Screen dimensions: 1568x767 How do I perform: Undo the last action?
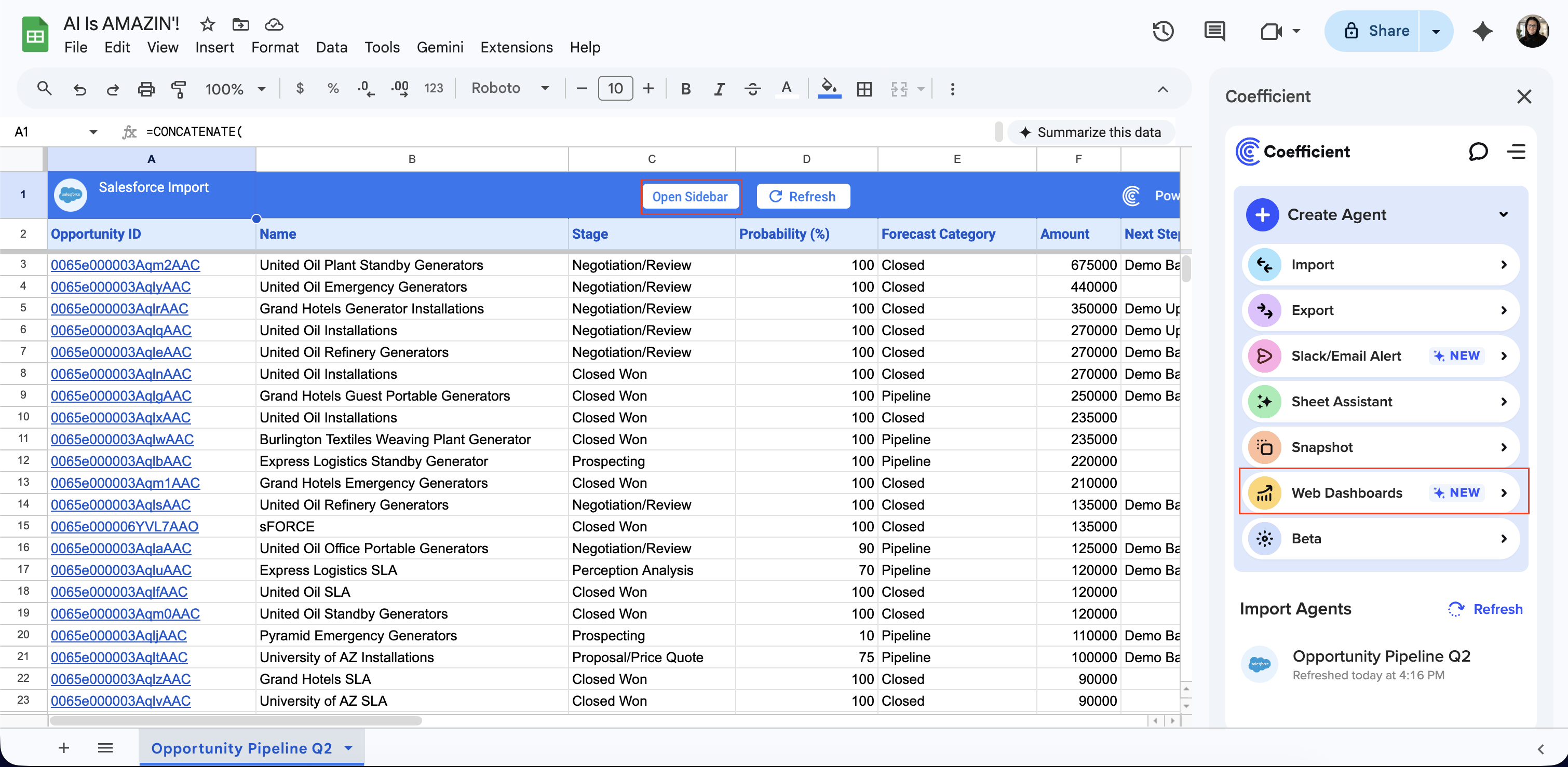click(x=80, y=89)
